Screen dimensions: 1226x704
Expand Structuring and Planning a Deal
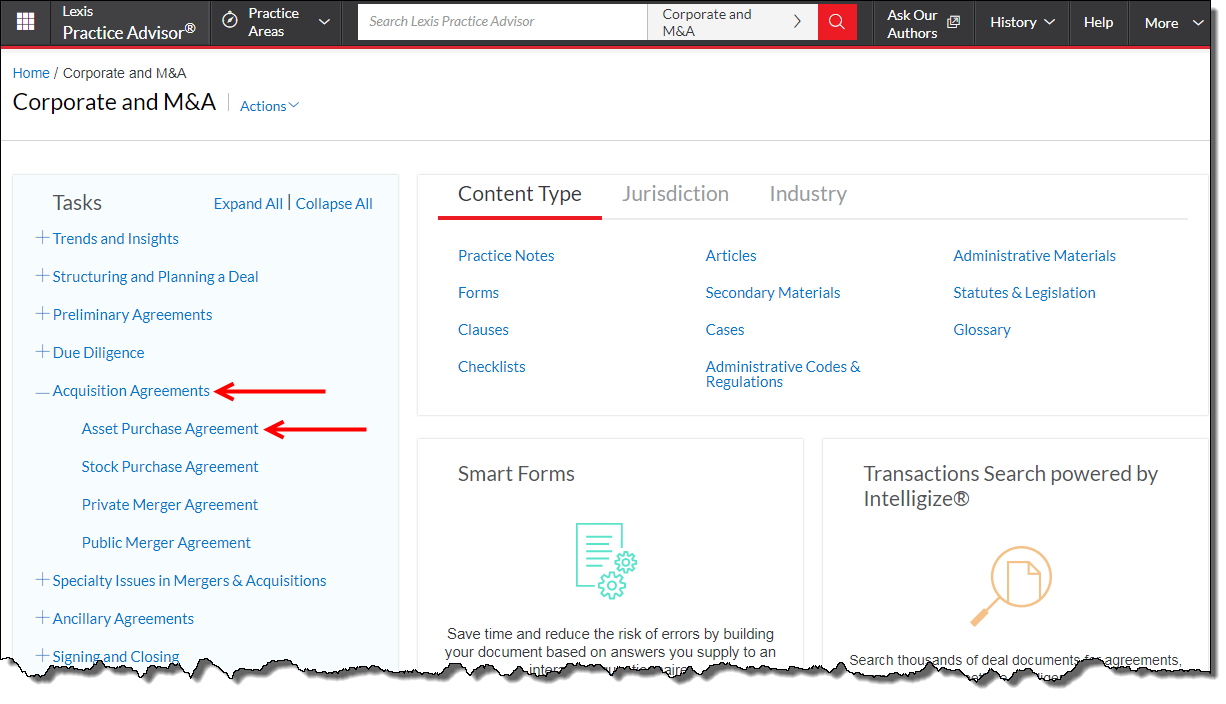(42, 276)
